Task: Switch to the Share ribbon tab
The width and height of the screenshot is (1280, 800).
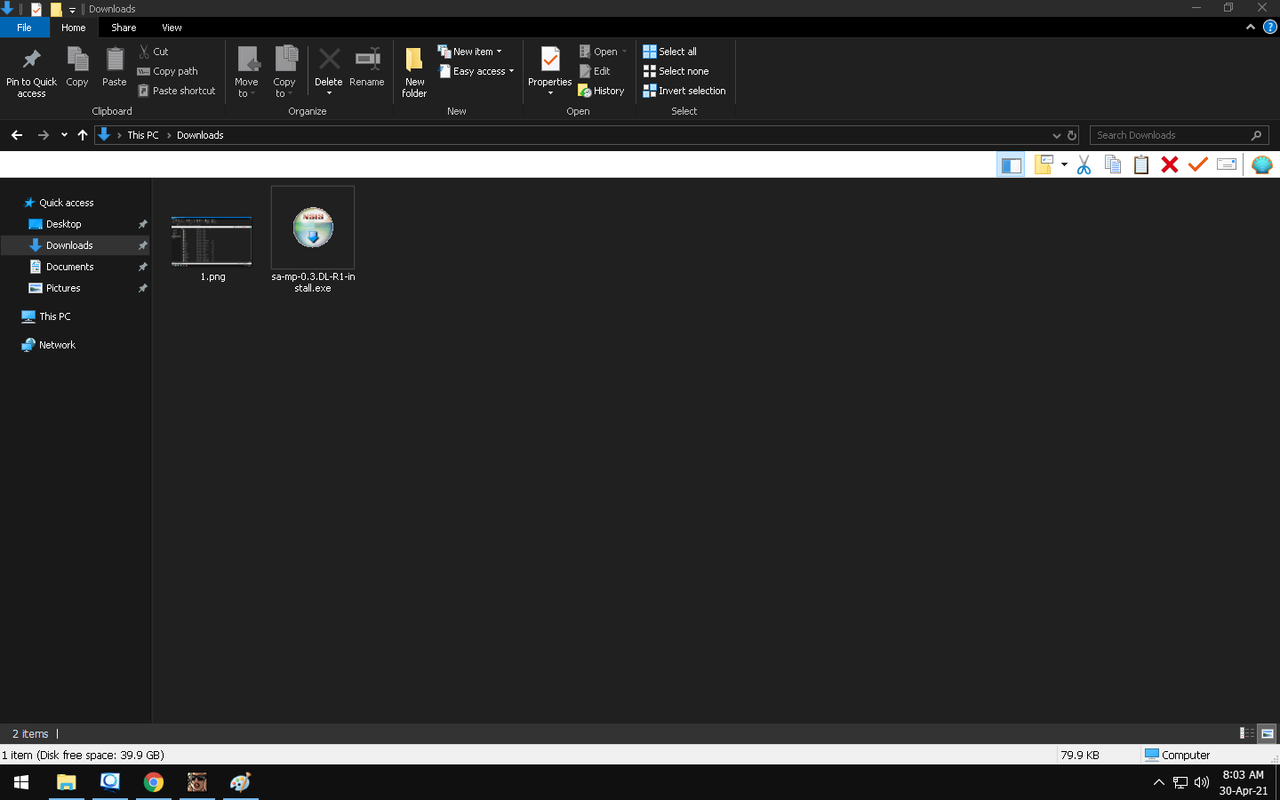Action: [124, 28]
